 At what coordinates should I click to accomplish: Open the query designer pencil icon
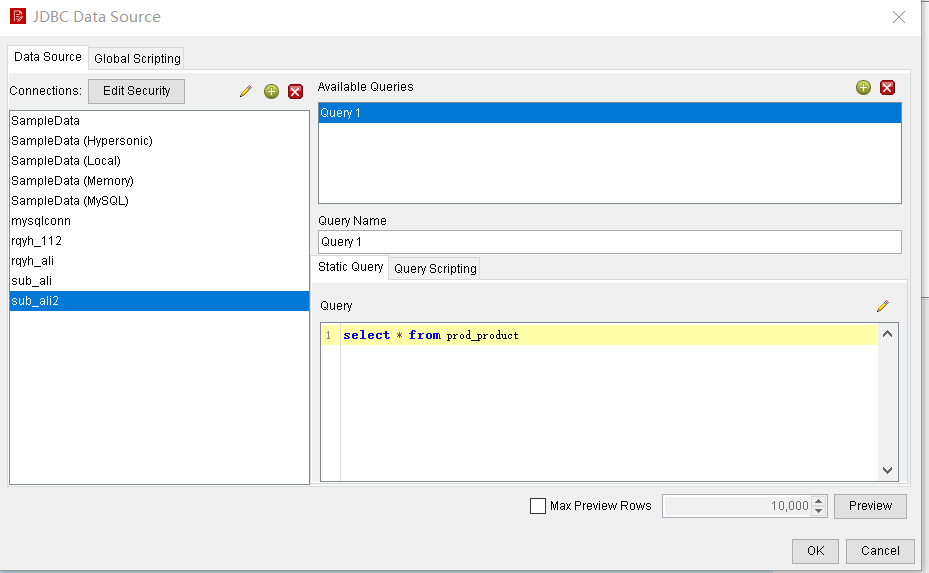[x=883, y=306]
